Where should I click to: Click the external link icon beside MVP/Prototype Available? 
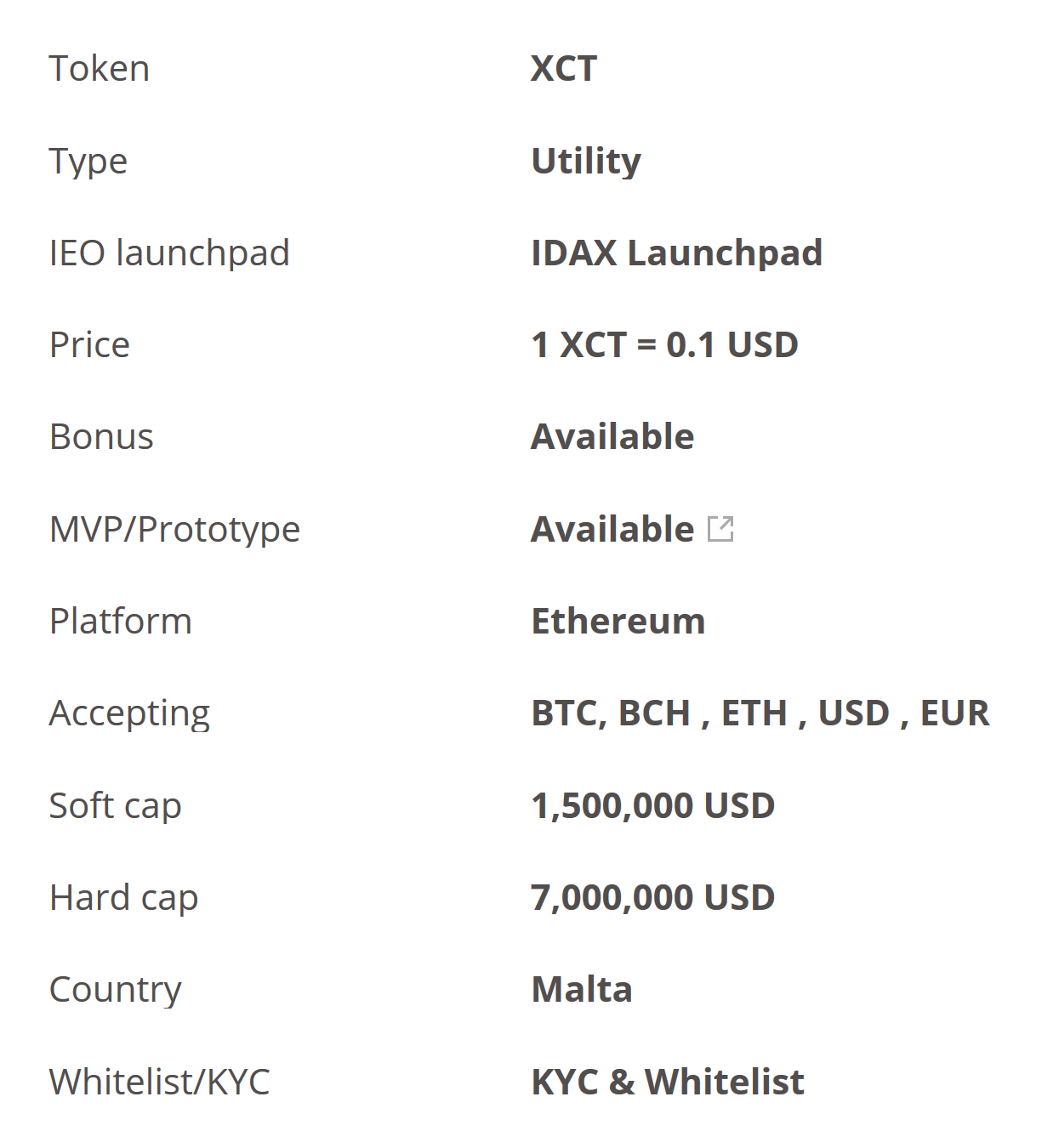point(720,529)
